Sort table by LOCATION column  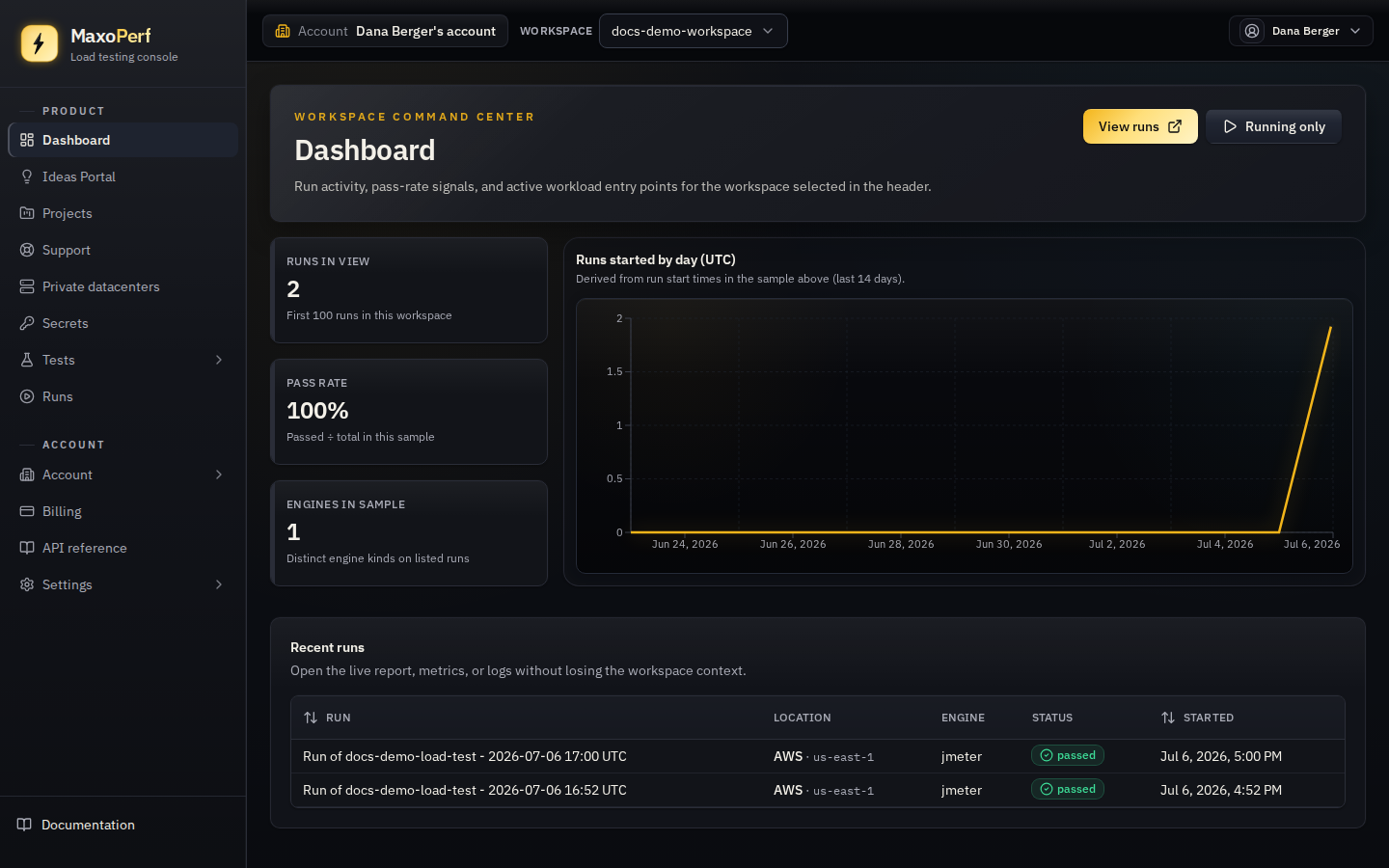[x=802, y=718]
